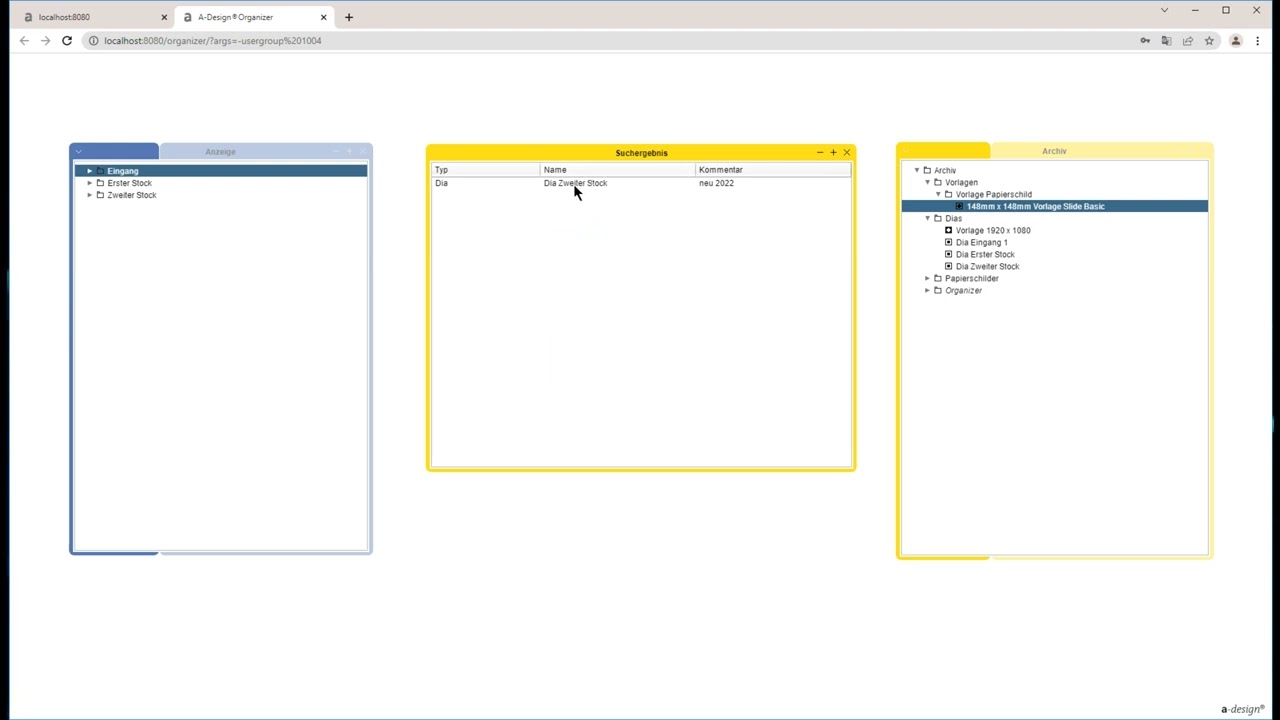This screenshot has width=1280, height=720.
Task: Click the Vorlage Papierschild folder icon
Action: point(948,194)
